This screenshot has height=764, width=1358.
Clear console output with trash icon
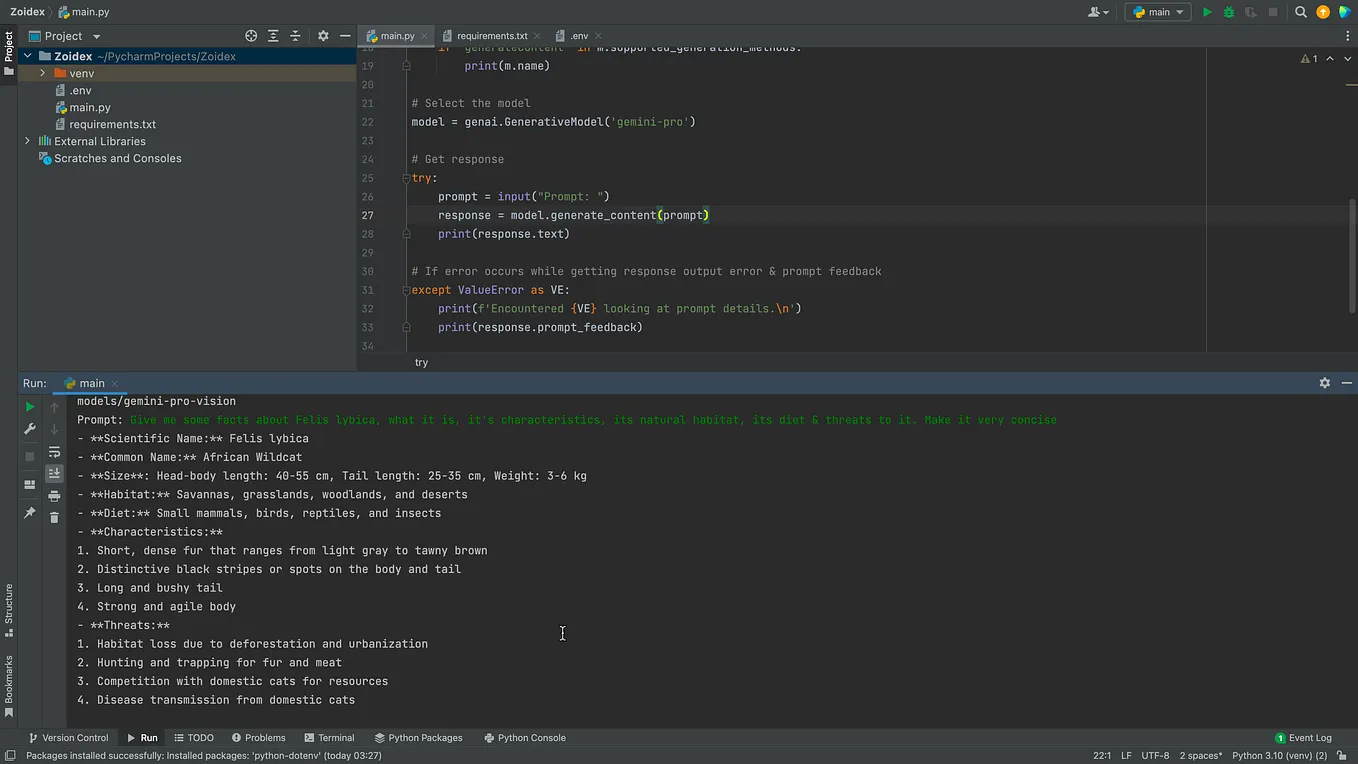(x=54, y=517)
